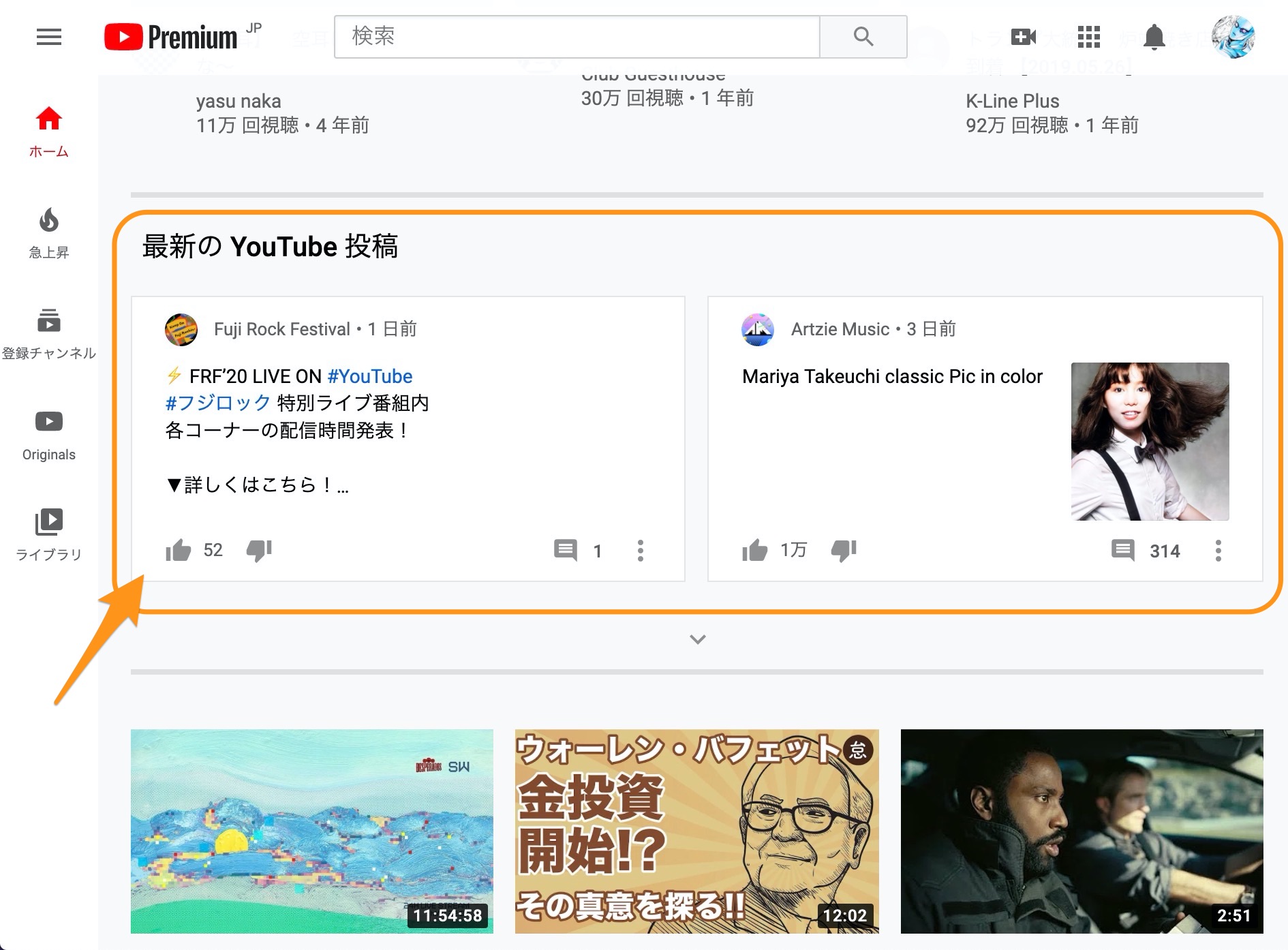Go to Home in the sidebar
Viewport: 1288px width, 950px height.
pyautogui.click(x=49, y=133)
